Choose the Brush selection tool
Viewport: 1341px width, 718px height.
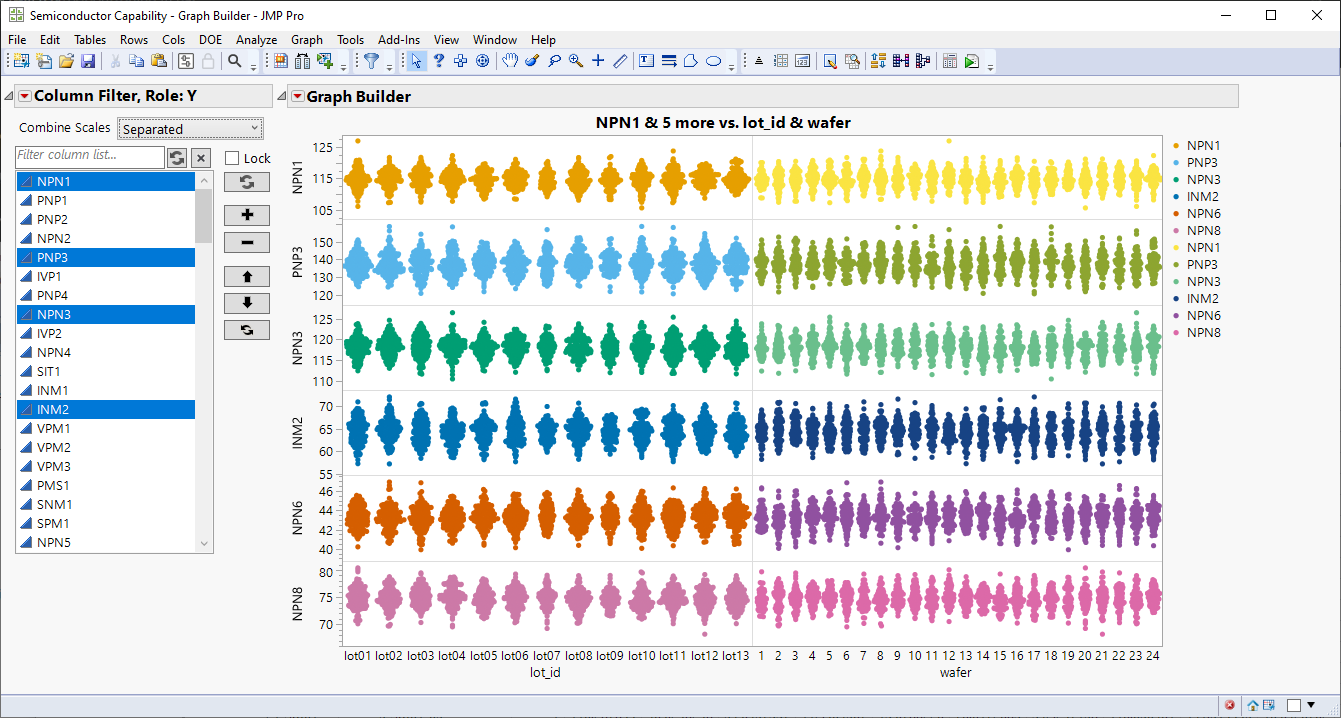[532, 61]
